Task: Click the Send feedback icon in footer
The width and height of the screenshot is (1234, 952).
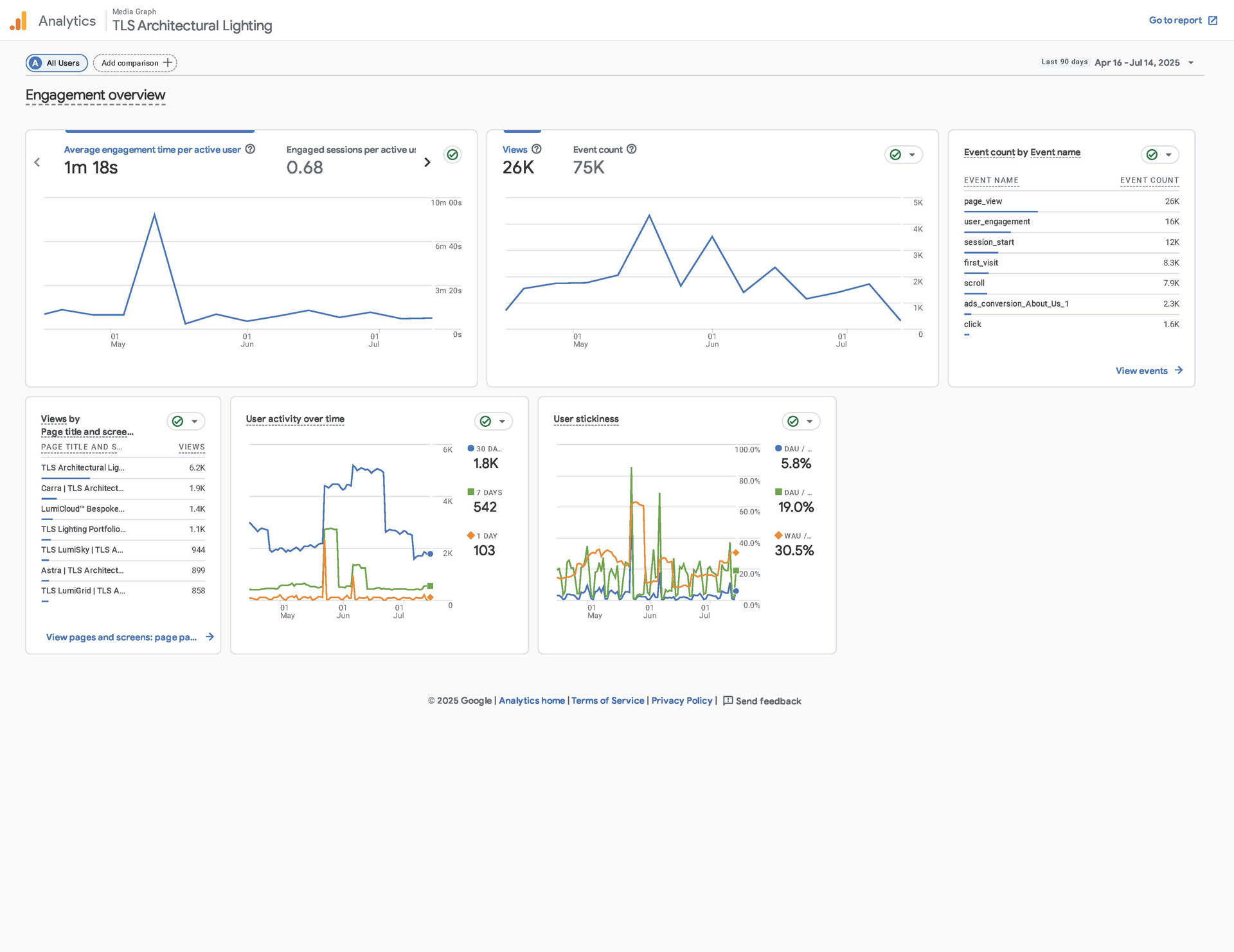Action: tap(728, 701)
